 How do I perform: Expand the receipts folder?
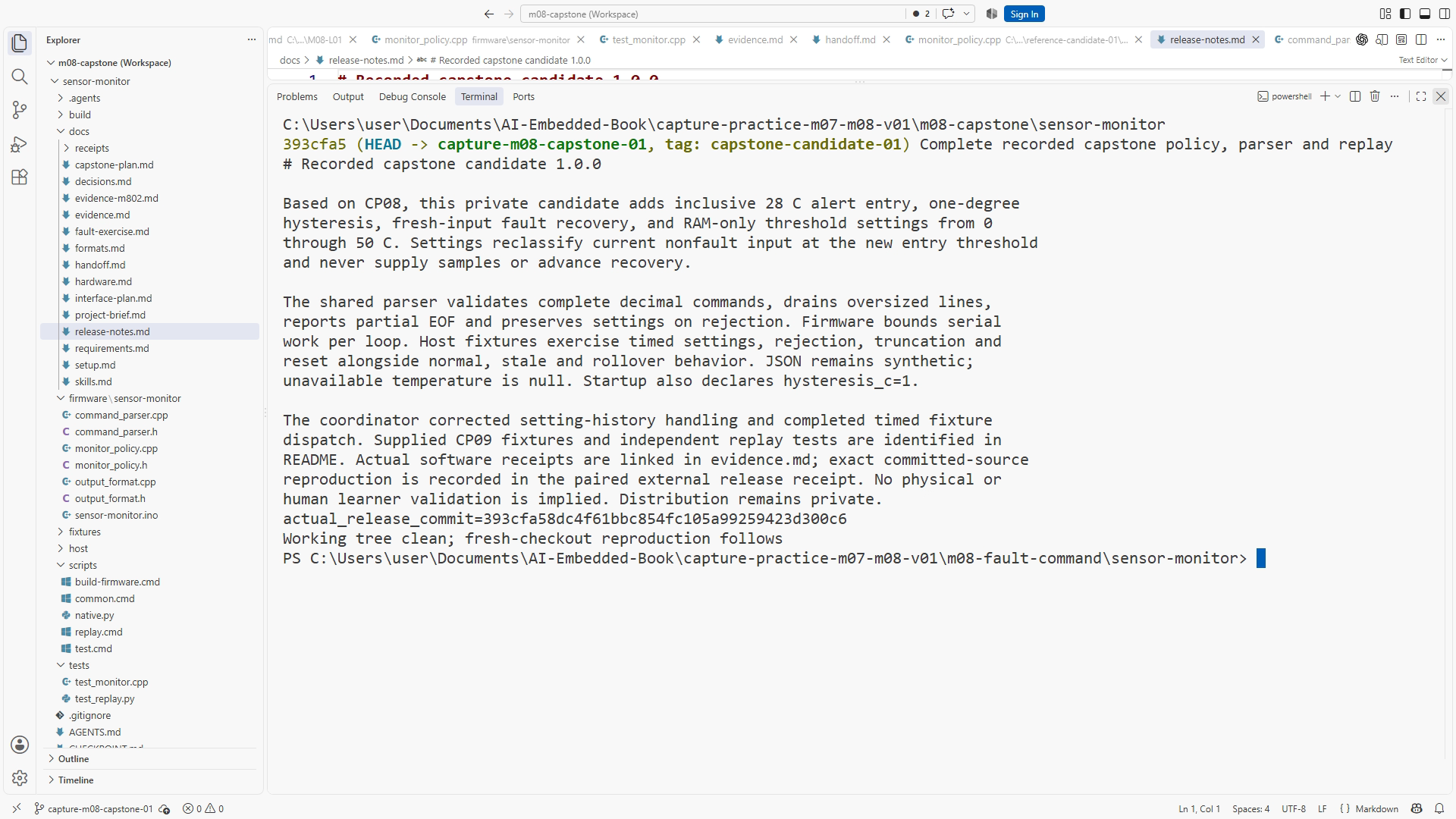tap(92, 148)
